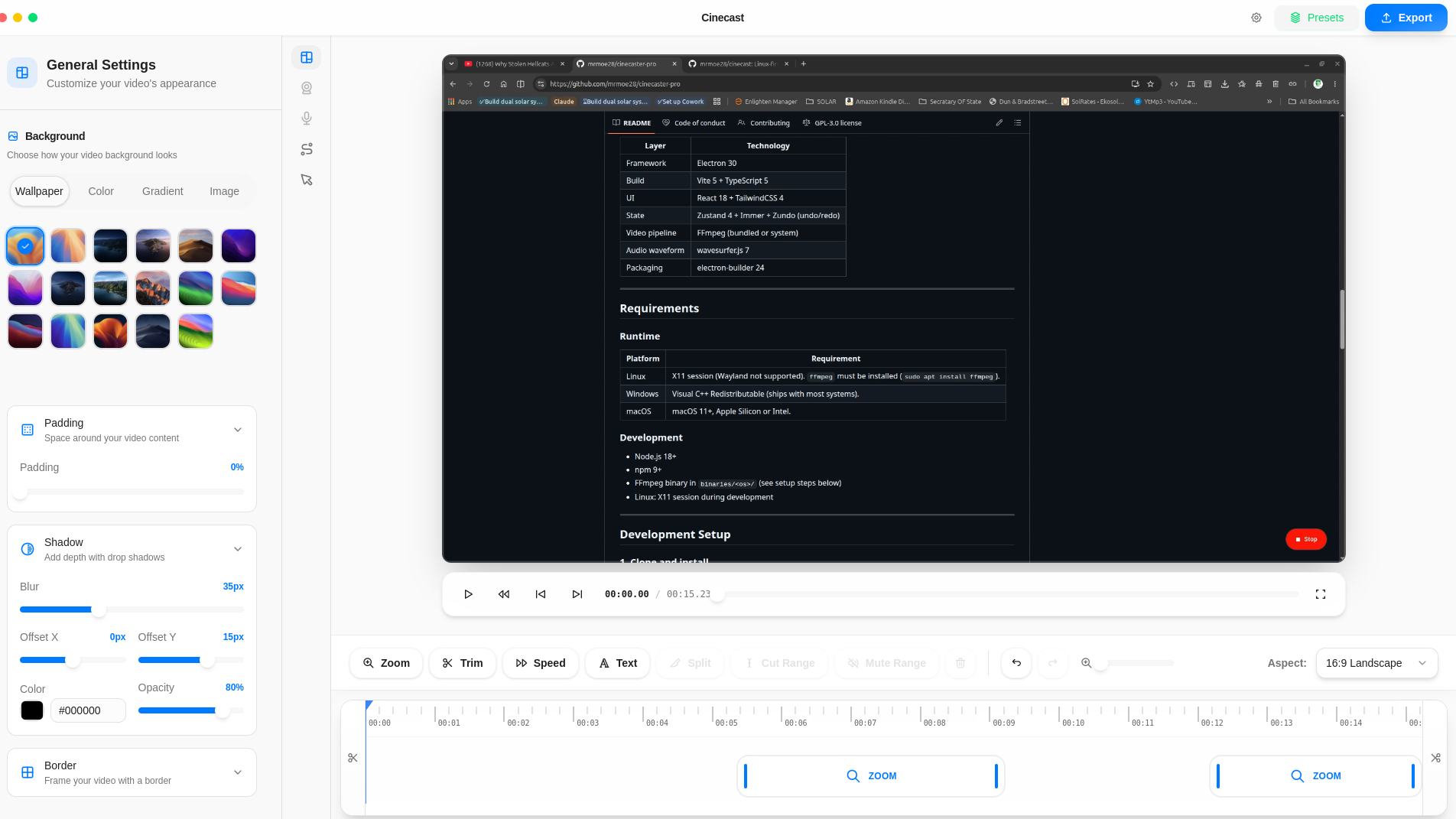Screen dimensions: 1456x819
Task: Click the Cut Range button
Action: pyautogui.click(x=779, y=663)
